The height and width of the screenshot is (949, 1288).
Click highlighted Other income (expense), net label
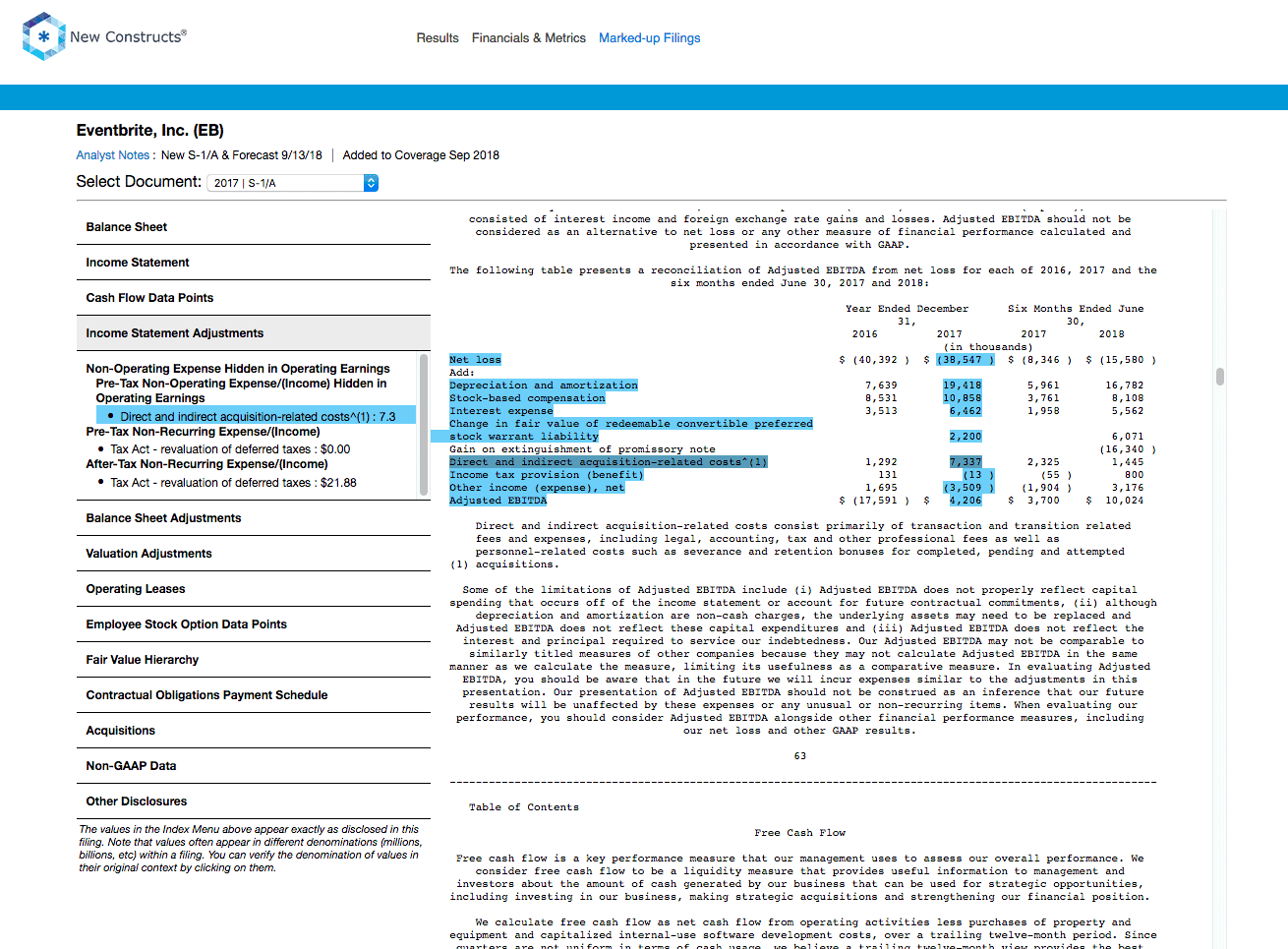pyautogui.click(x=537, y=488)
